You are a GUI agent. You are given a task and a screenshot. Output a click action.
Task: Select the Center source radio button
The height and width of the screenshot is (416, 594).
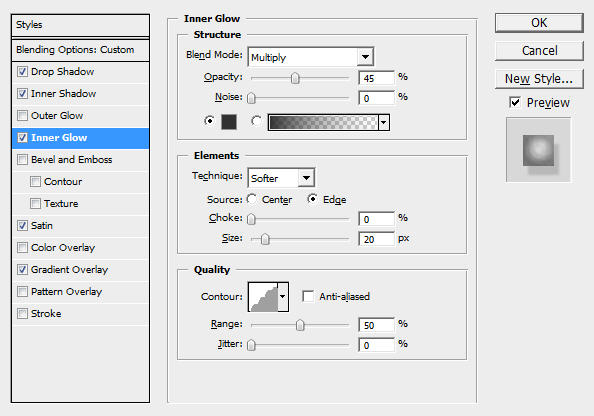click(x=252, y=199)
